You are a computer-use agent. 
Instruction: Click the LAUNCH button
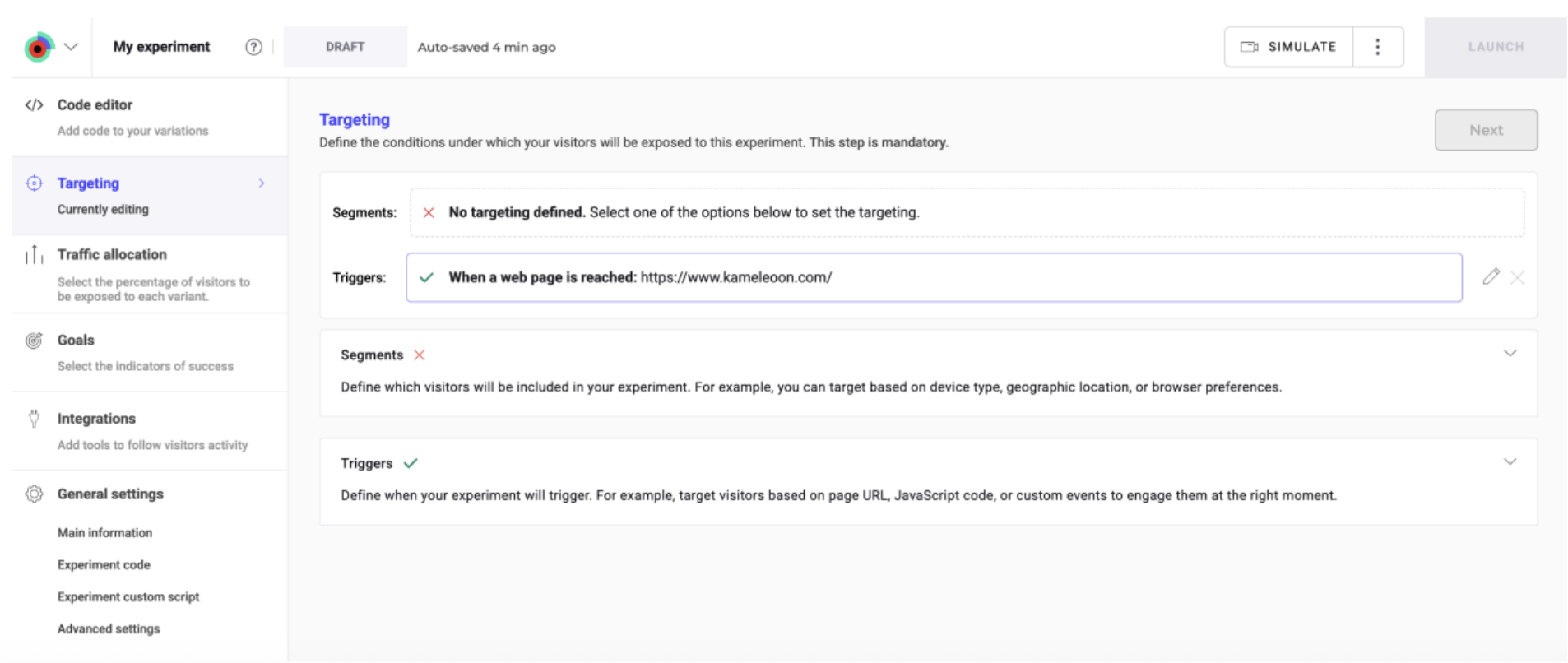click(x=1495, y=47)
